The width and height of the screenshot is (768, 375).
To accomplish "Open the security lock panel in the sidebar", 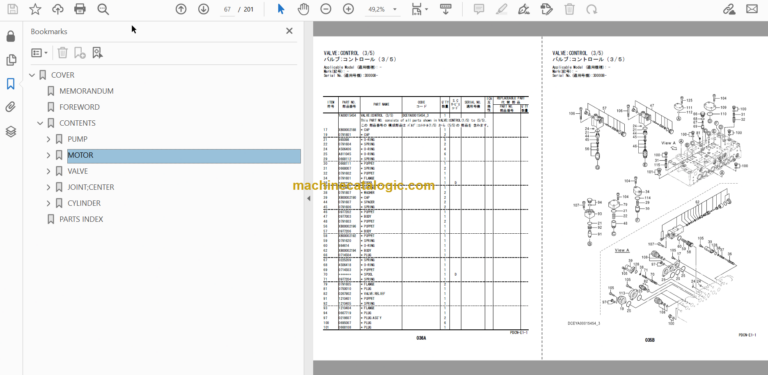I will pos(11,36).
